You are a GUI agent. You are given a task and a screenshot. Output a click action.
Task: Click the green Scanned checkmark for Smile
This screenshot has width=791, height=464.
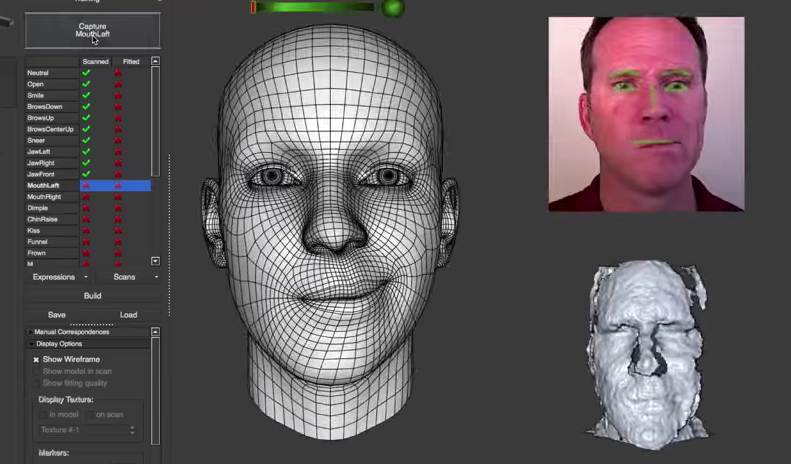86,95
